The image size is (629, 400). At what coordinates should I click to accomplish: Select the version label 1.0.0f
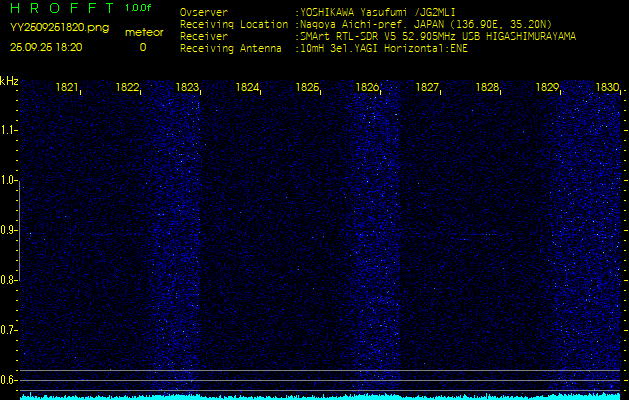(138, 8)
